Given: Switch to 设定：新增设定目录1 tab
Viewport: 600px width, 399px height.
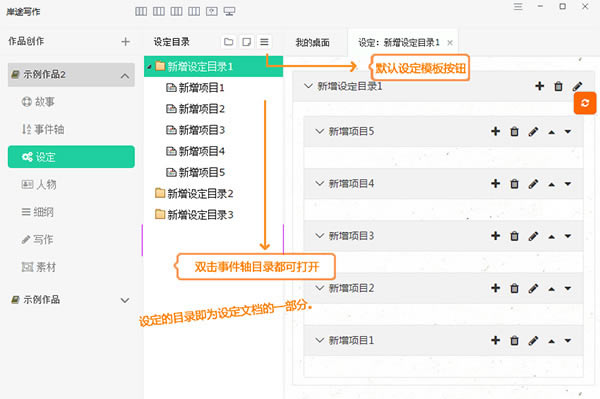Looking at the screenshot, I should click(x=399, y=42).
